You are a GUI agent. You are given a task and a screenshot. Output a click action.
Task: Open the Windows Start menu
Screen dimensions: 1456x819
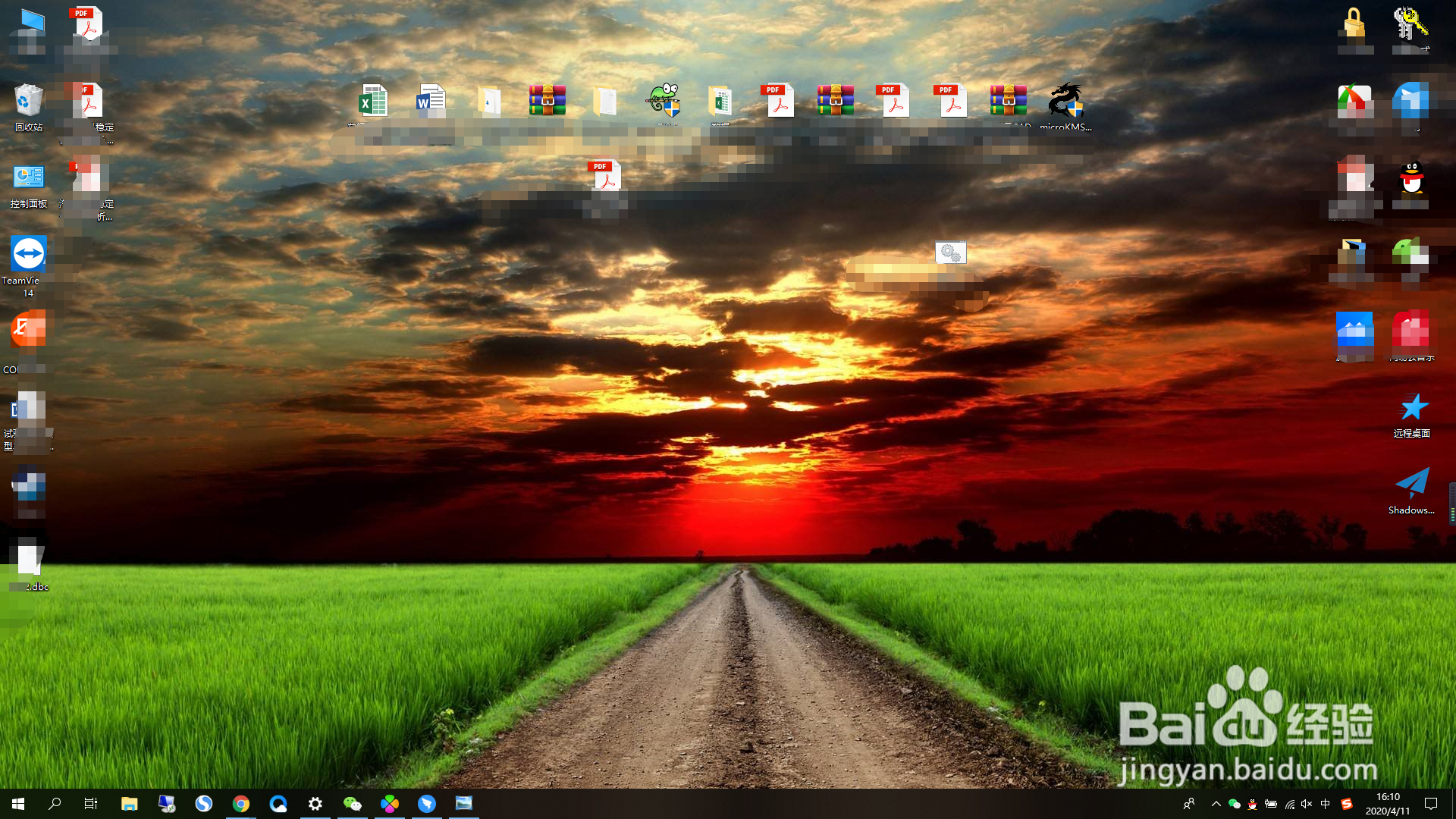[18, 804]
